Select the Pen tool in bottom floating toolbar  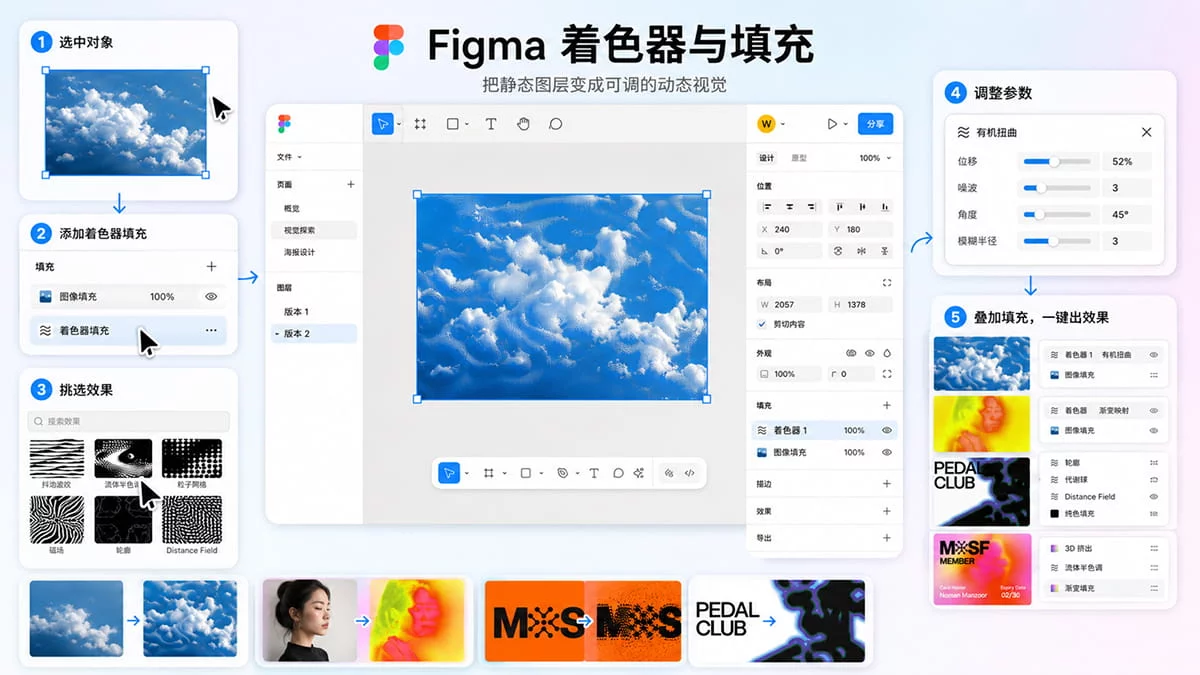click(562, 473)
